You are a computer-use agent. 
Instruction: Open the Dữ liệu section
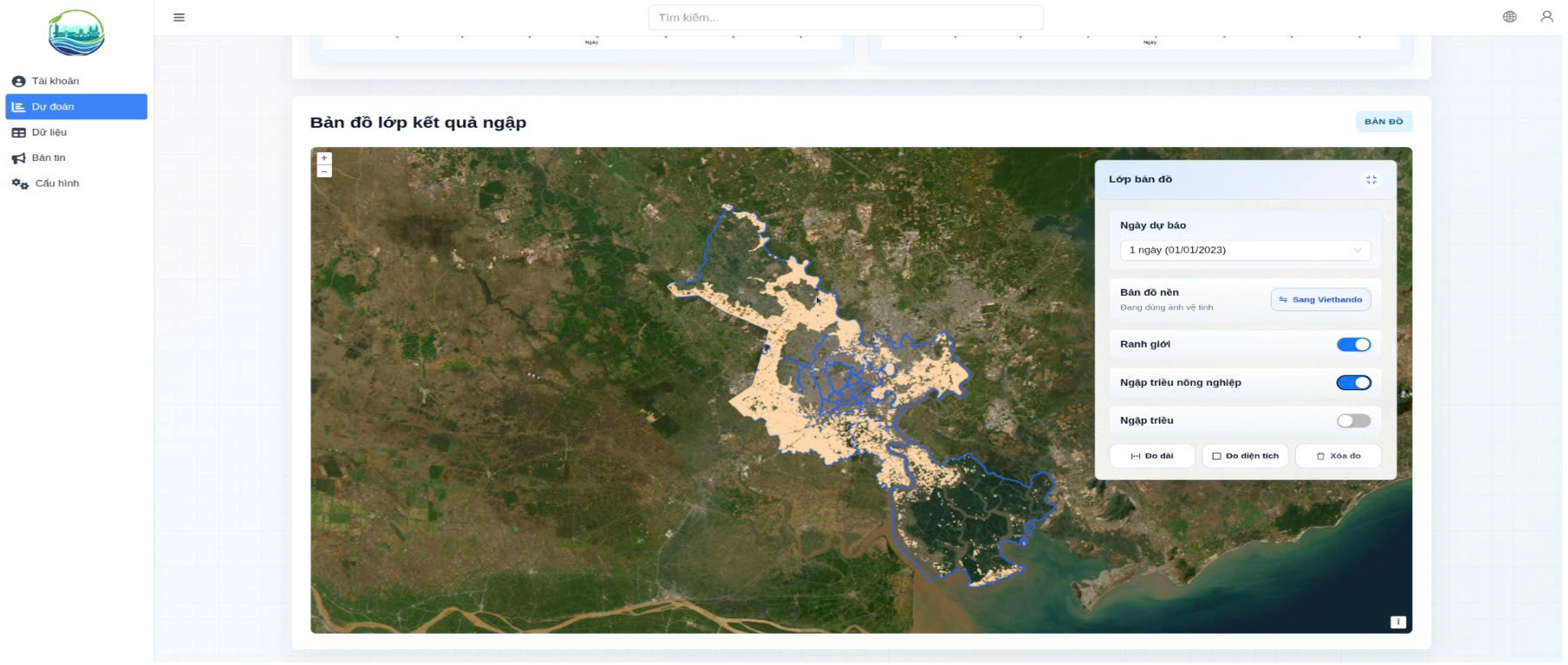76,132
